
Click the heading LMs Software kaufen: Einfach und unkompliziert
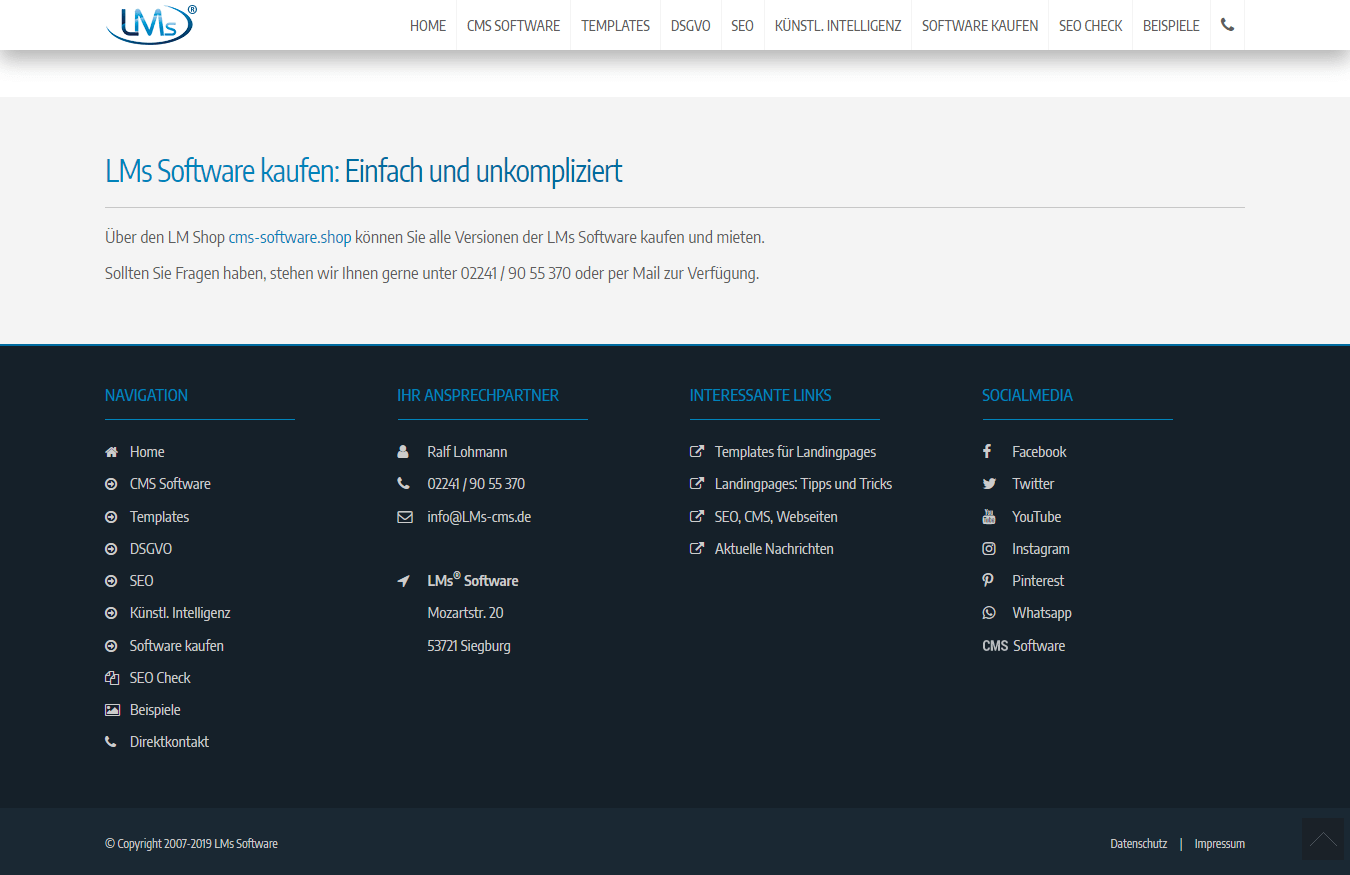pos(364,171)
